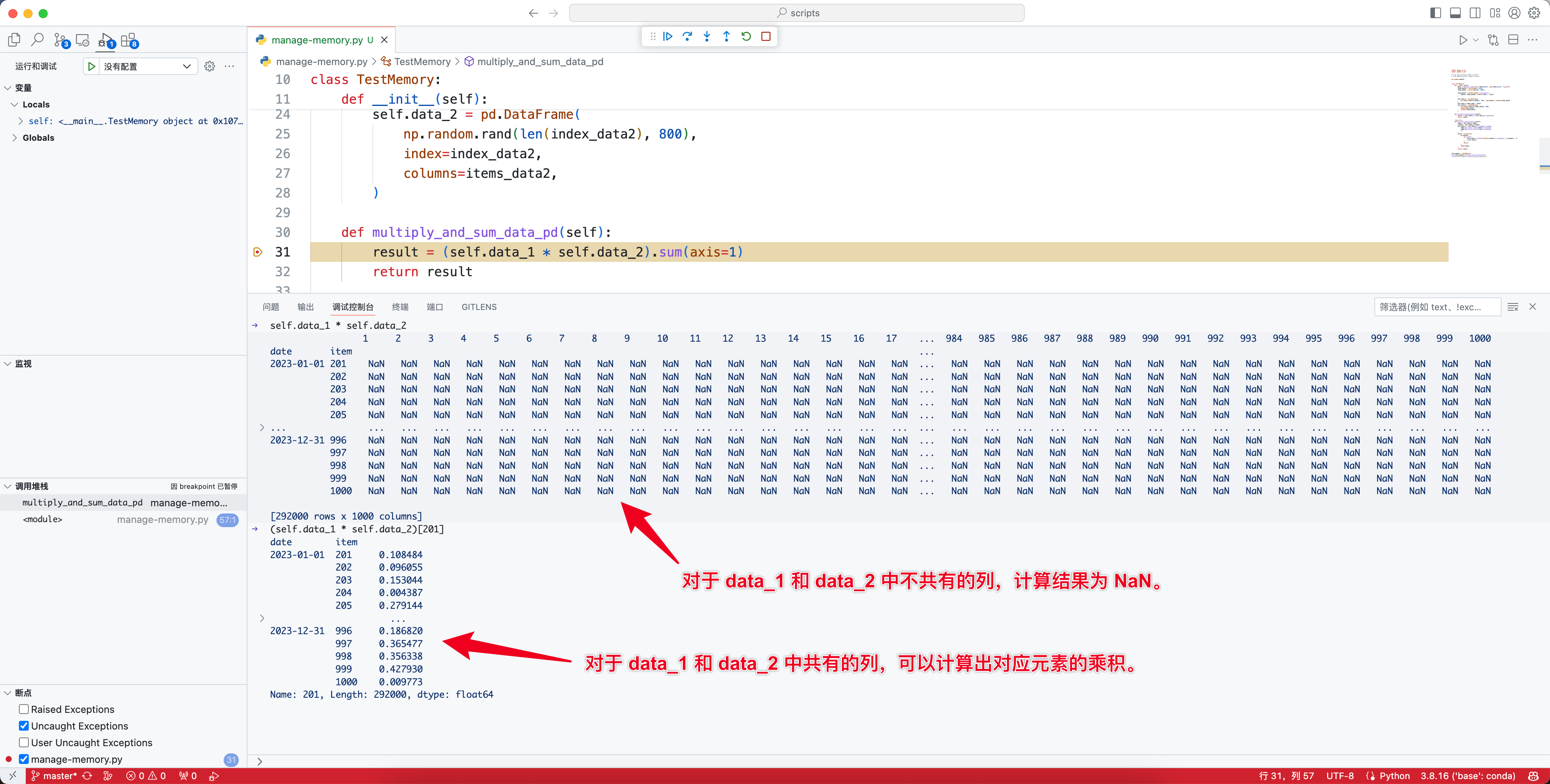Select the <module> call stack frame
Screen dimensions: 1550x784
pos(43,519)
